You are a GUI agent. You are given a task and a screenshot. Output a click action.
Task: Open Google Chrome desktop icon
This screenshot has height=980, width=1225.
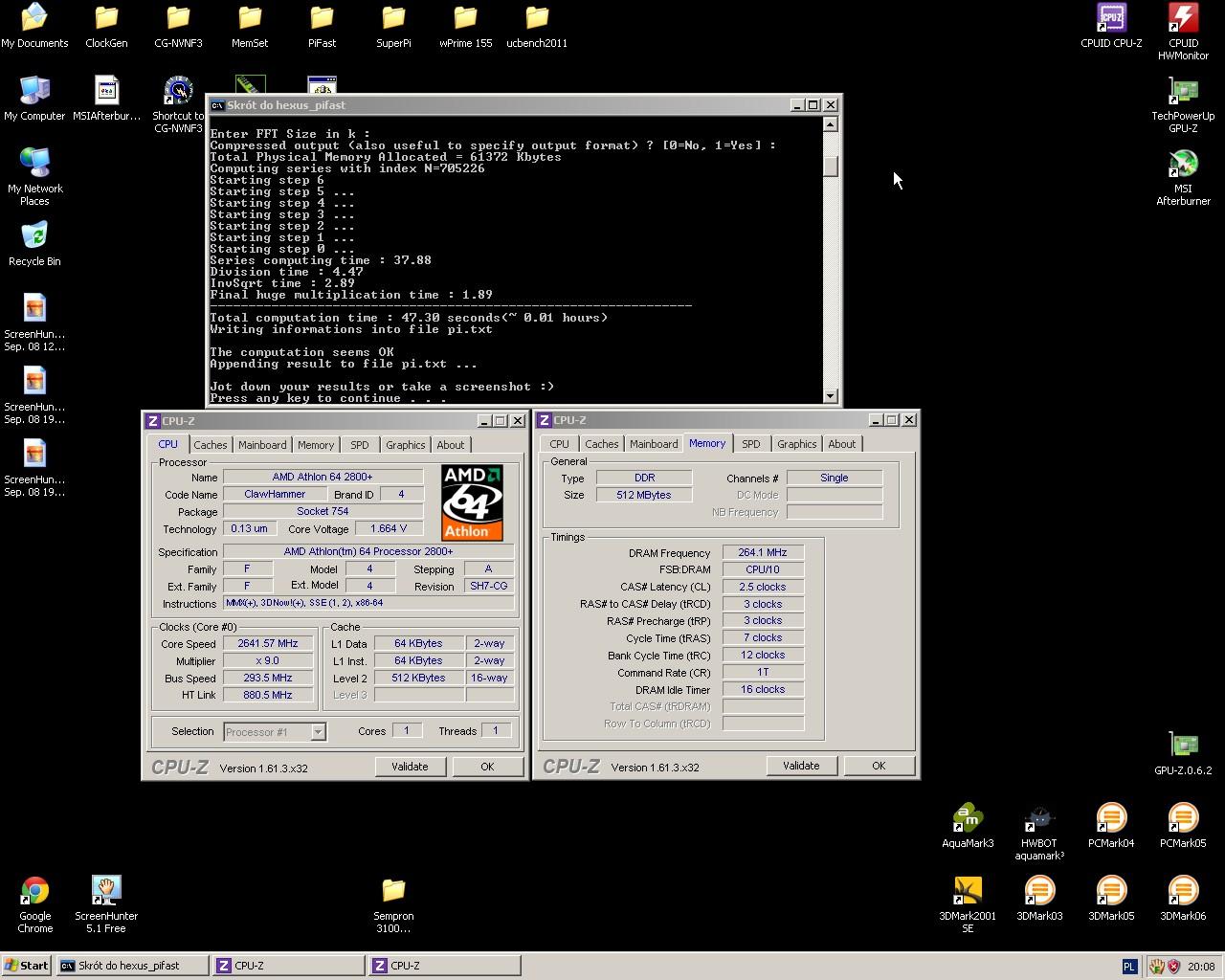pyautogui.click(x=34, y=903)
